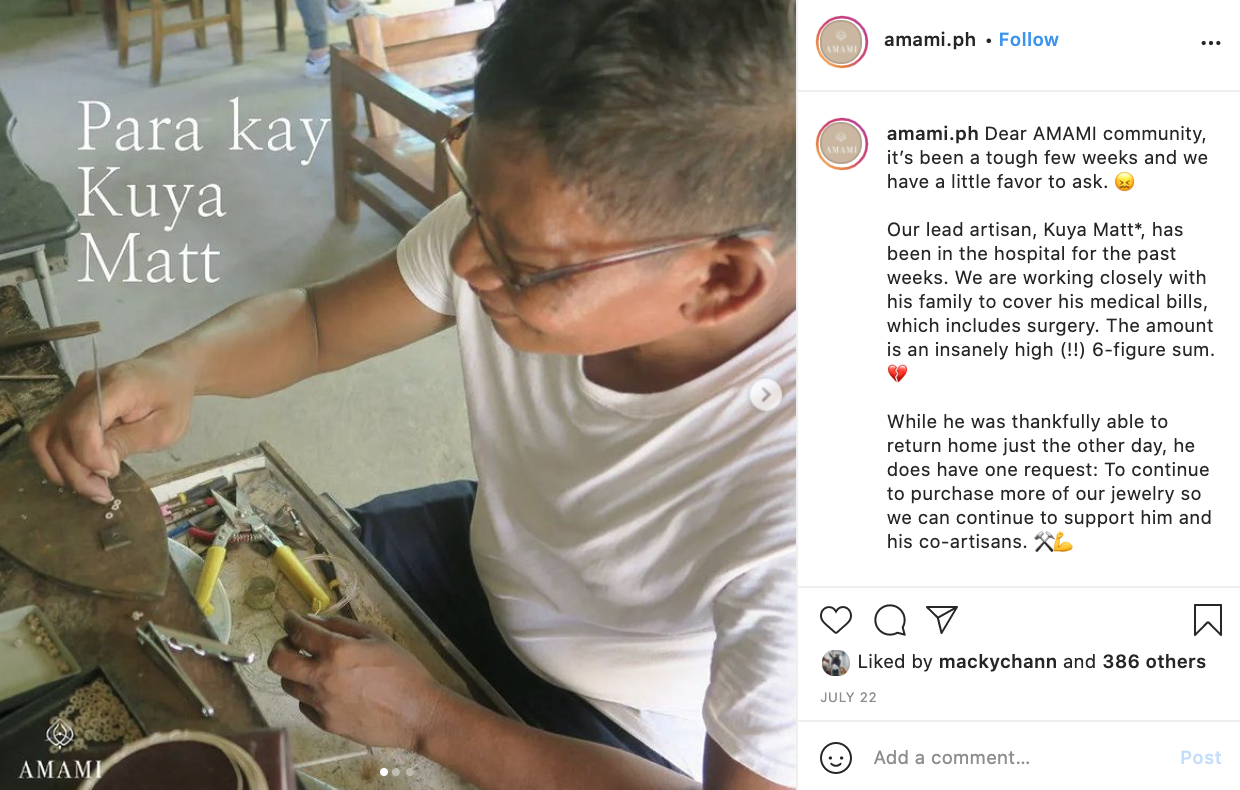Select the second carousel dot indicator
Viewport: 1240px width, 790px height.
point(397,772)
